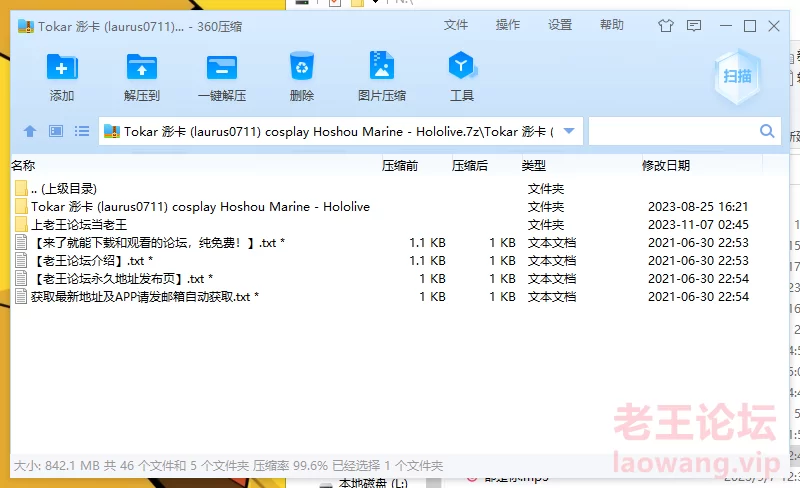Open the 设置 (Settings) menu
Image resolution: width=800 pixels, height=488 pixels.
click(560, 25)
